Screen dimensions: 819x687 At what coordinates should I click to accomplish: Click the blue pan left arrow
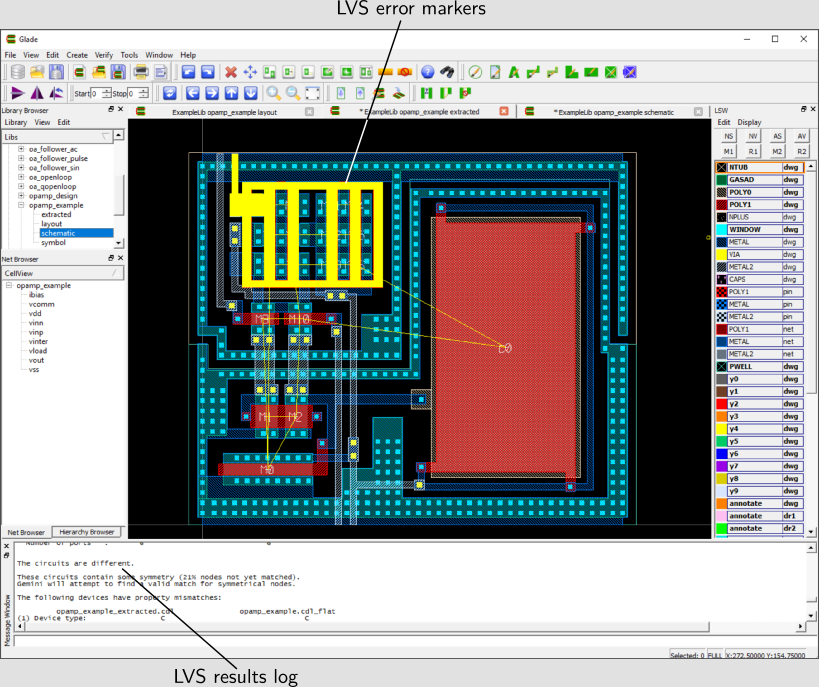(191, 93)
